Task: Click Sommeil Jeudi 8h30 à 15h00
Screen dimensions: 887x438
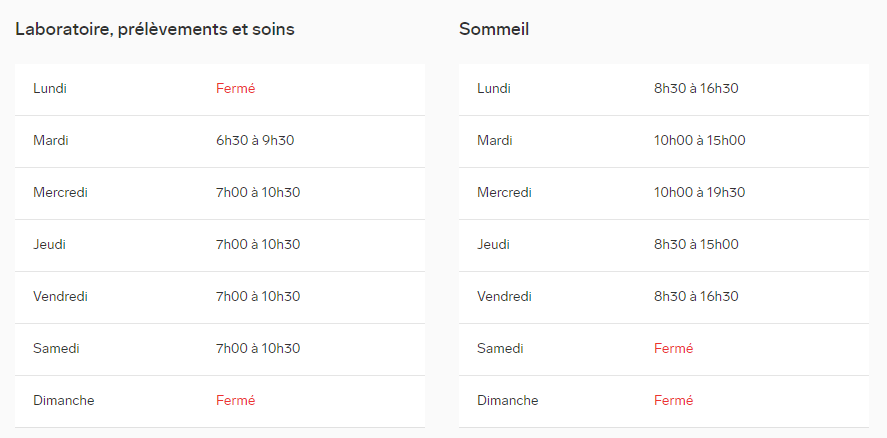Action: (x=696, y=244)
